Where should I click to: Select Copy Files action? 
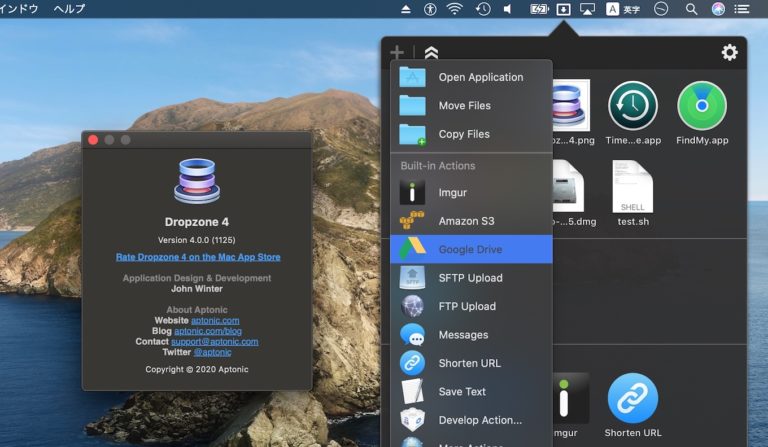point(464,134)
